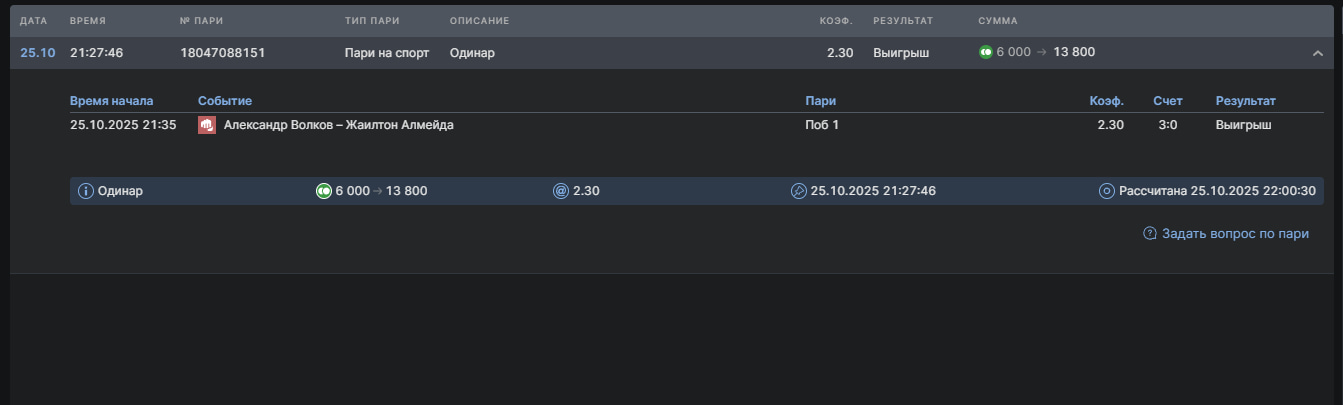1343x405 pixels.
Task: Click the settled status circle icon
Action: [1107, 191]
